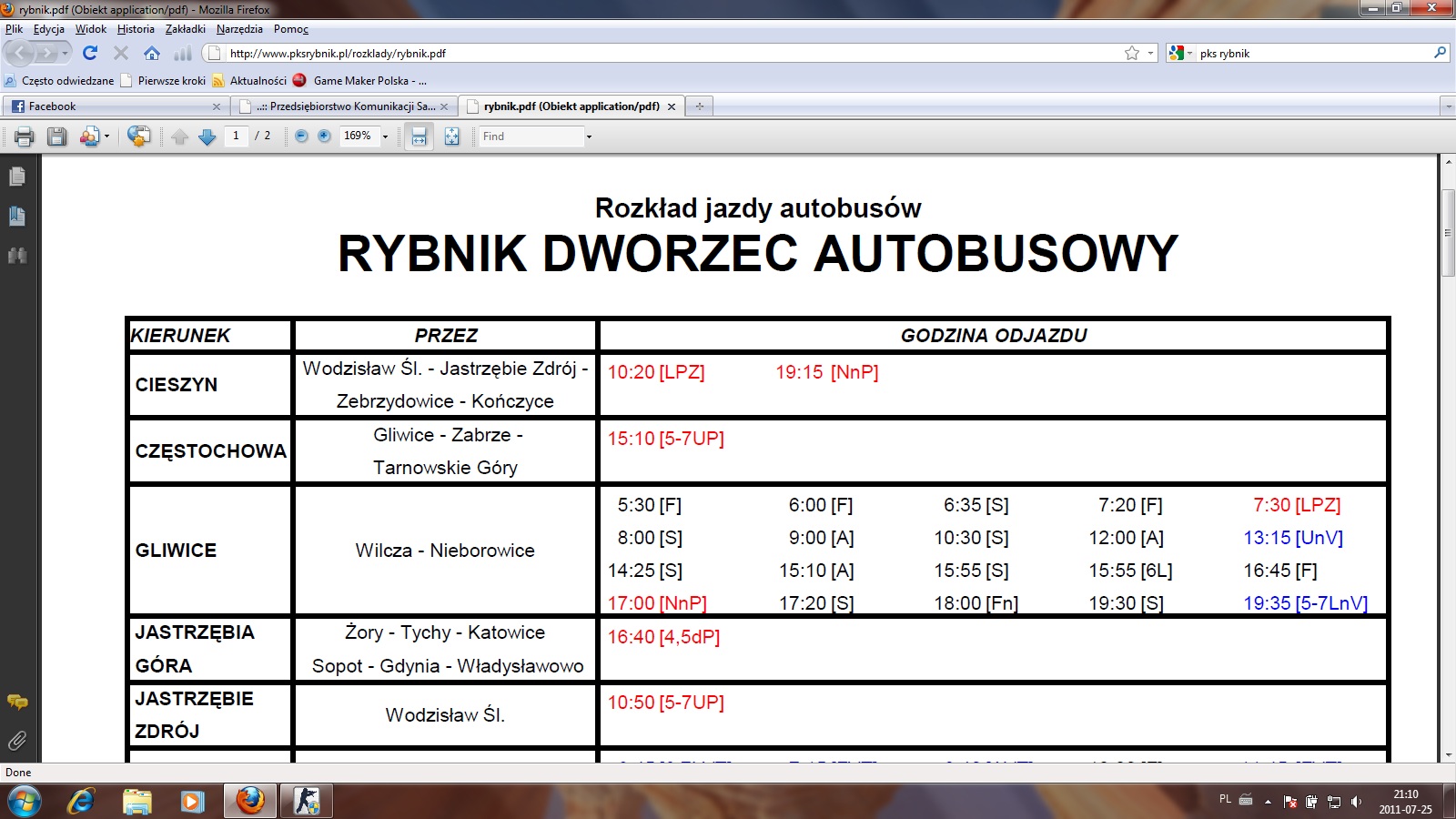The width and height of the screenshot is (1456, 819).
Task: Open the Comments panel in the sidebar
Action: point(16,702)
